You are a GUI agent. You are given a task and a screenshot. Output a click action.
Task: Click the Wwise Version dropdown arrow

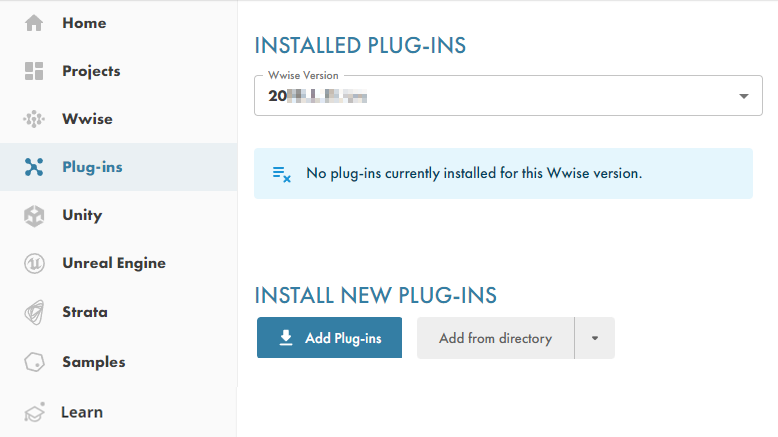click(743, 96)
